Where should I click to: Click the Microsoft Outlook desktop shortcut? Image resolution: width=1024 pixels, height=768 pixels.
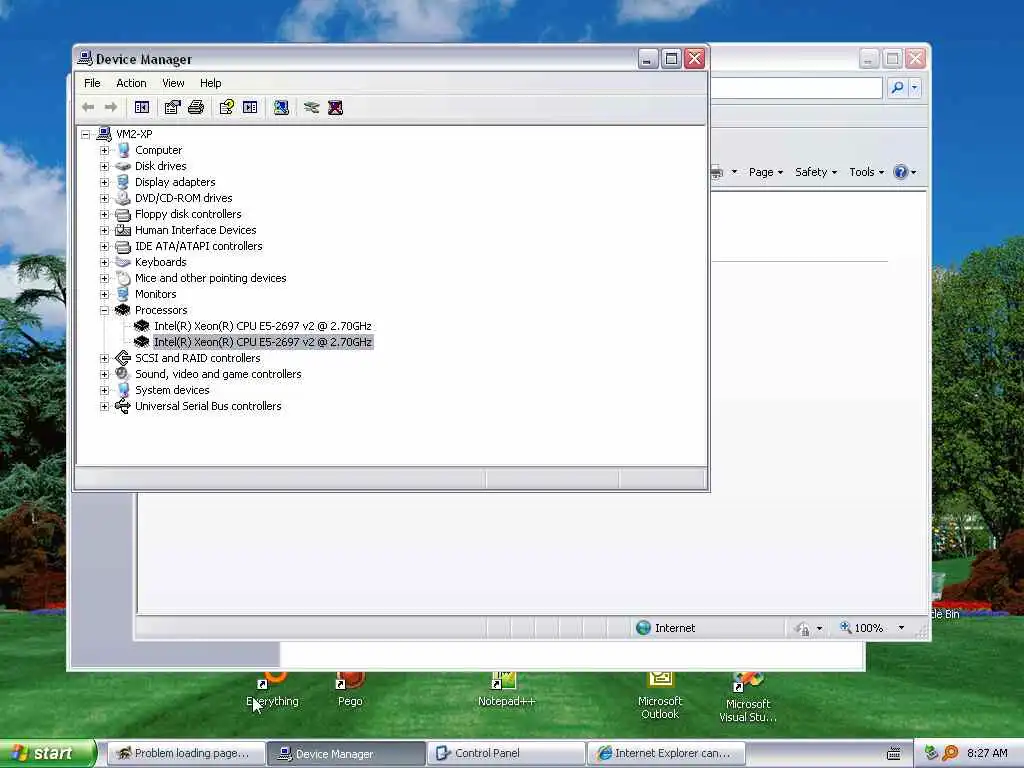[660, 696]
